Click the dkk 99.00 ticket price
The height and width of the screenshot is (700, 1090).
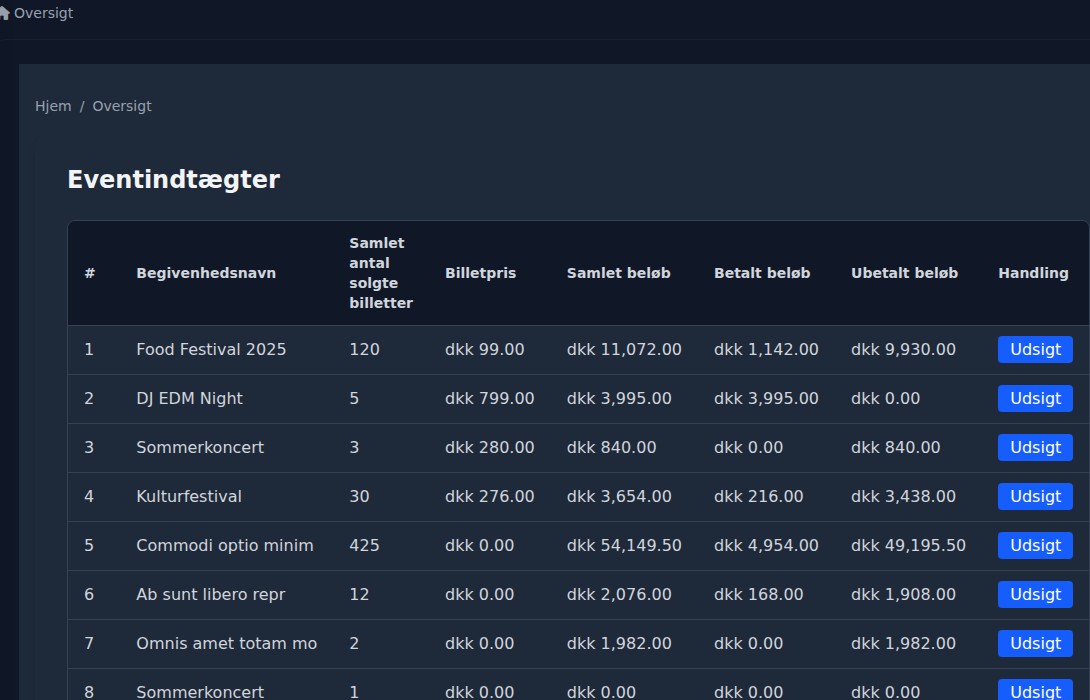coord(485,350)
